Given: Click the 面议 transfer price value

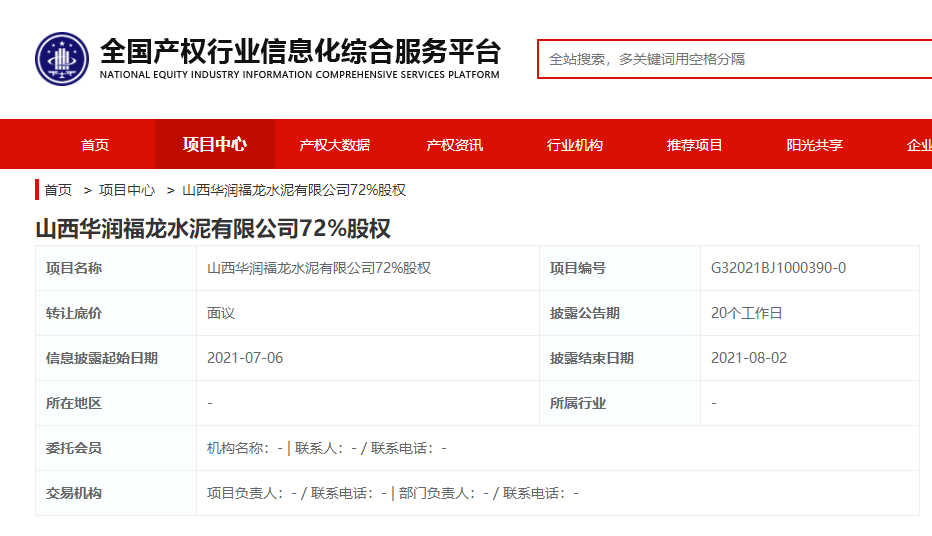Looking at the screenshot, I should pyautogui.click(x=221, y=313).
